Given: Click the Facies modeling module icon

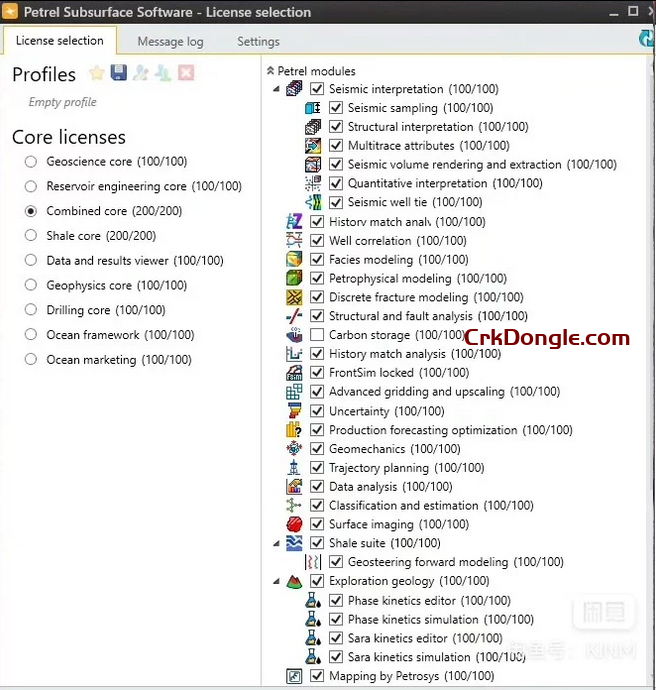Looking at the screenshot, I should pyautogui.click(x=294, y=260).
